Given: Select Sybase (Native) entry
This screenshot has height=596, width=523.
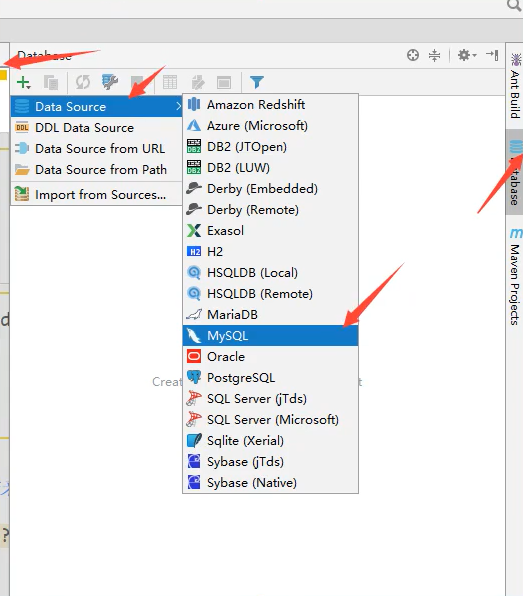Looking at the screenshot, I should click(x=270, y=483).
